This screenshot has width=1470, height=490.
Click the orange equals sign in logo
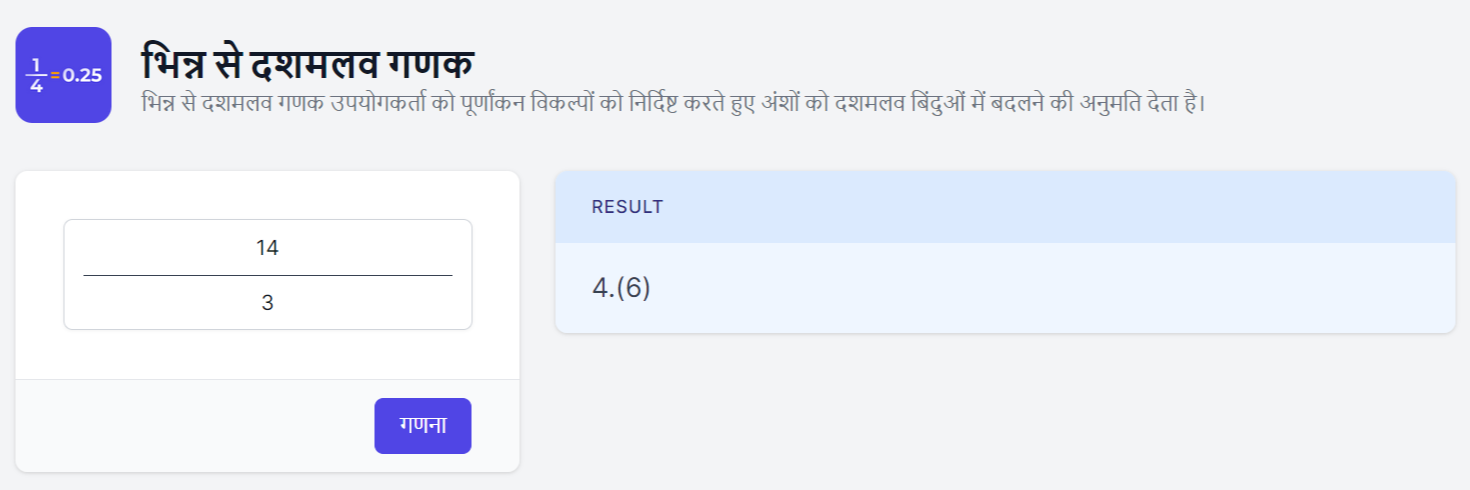click(54, 75)
